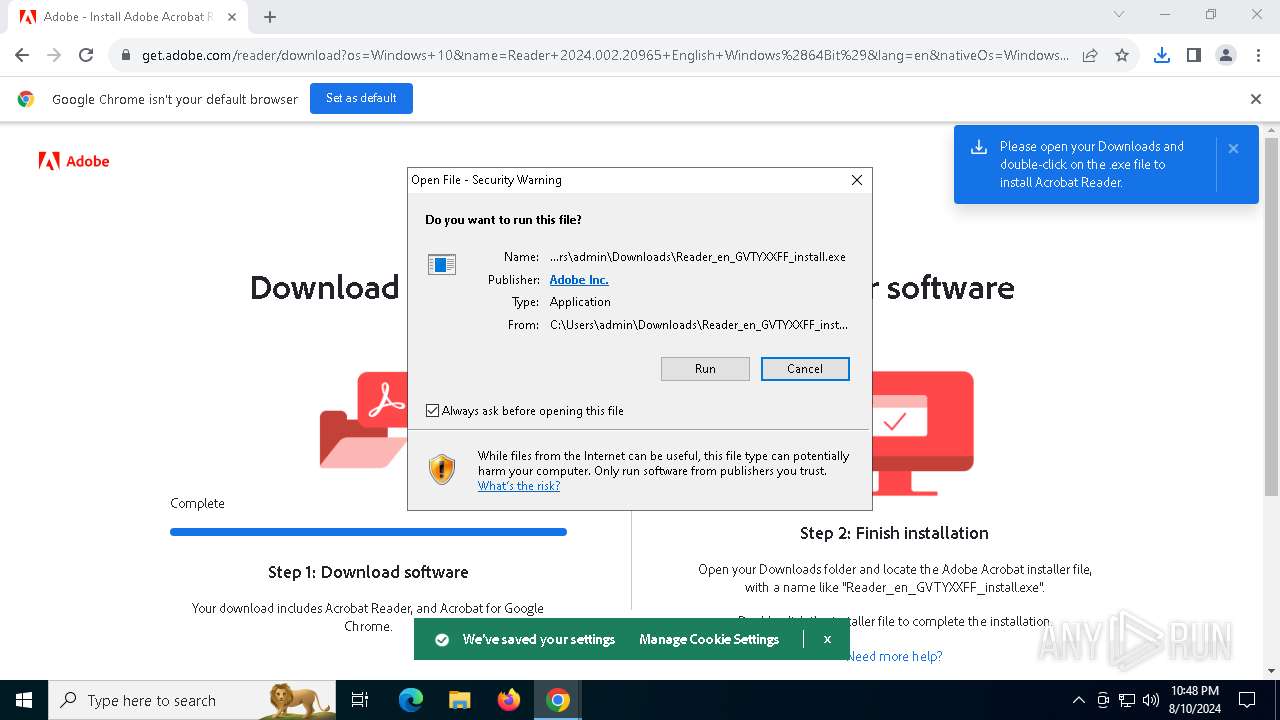Viewport: 1280px width, 720px height.
Task: Bookmark this page with star icon
Action: 1122,55
